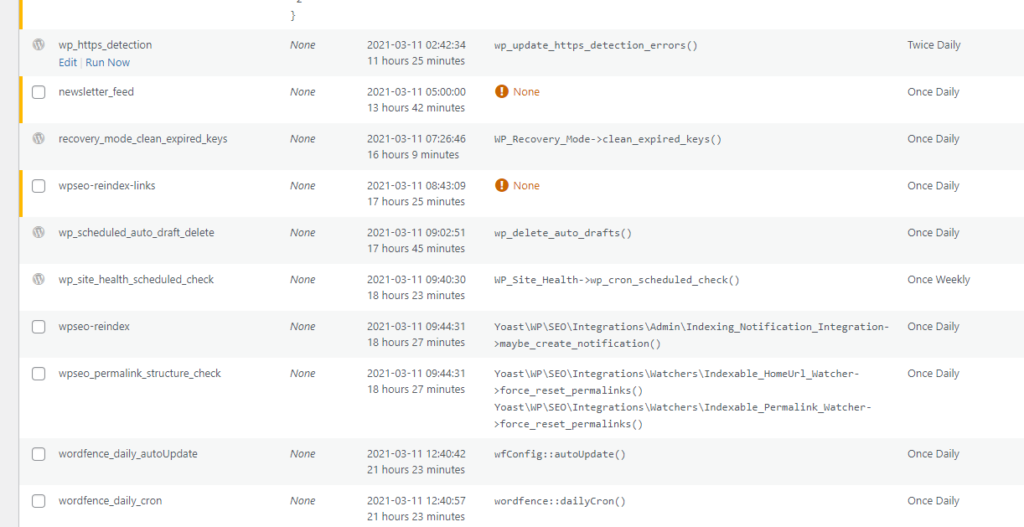Tick the newsletter_feed checkbox

pos(39,92)
